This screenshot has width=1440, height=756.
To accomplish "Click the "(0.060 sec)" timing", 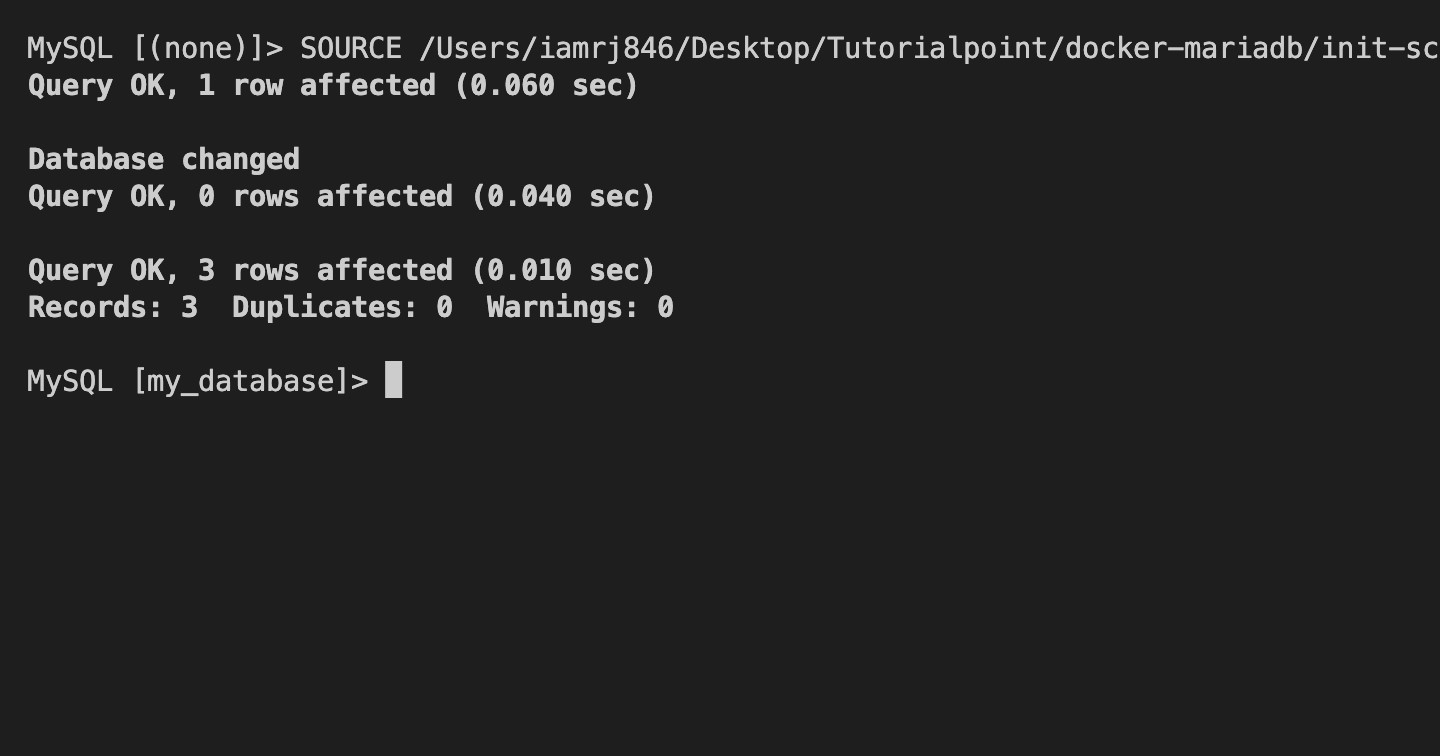I will [546, 86].
